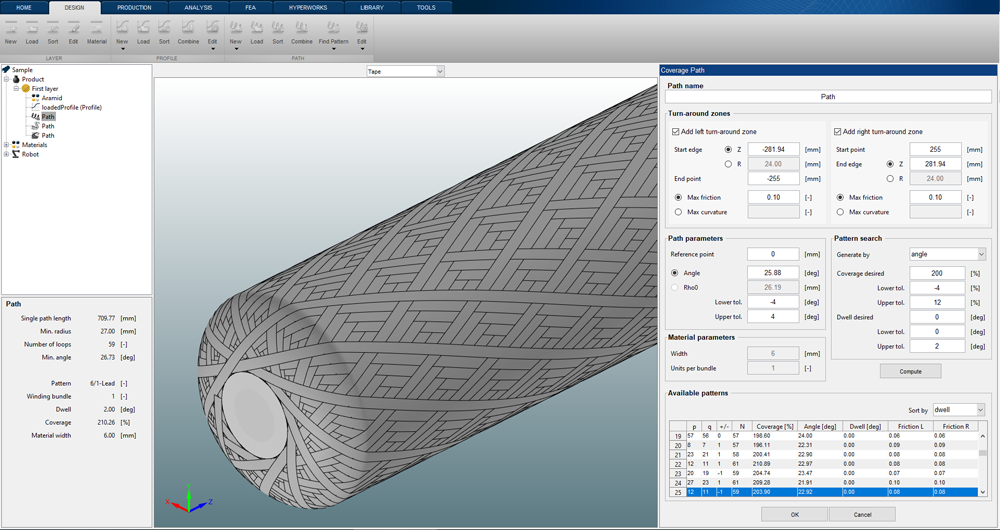This screenshot has width=1000, height=530.
Task: Click the Material icon in Layer group
Action: (x=96, y=29)
